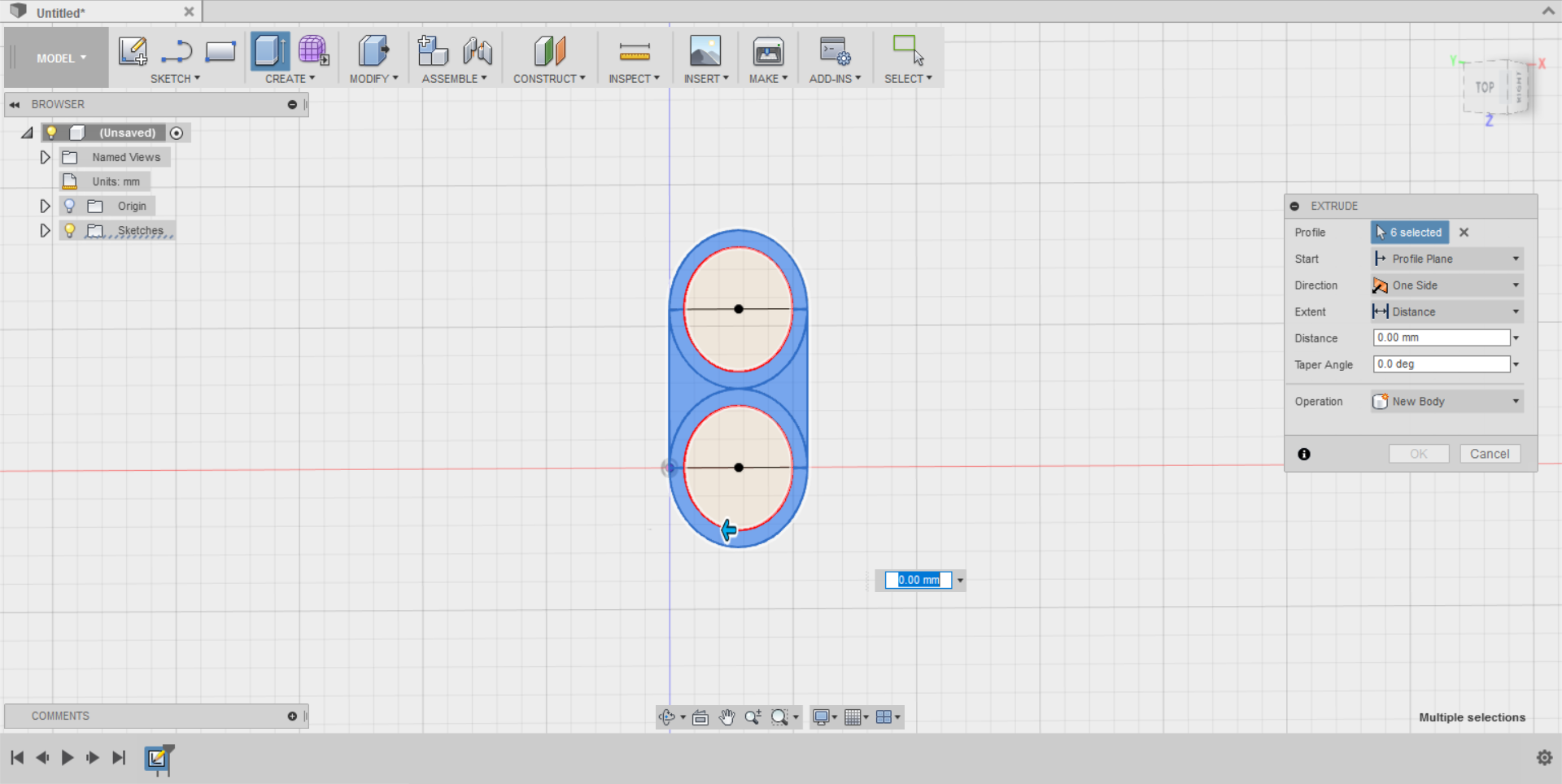Click the Create Sketch icon
Image resolution: width=1562 pixels, height=784 pixels.
coord(133,50)
